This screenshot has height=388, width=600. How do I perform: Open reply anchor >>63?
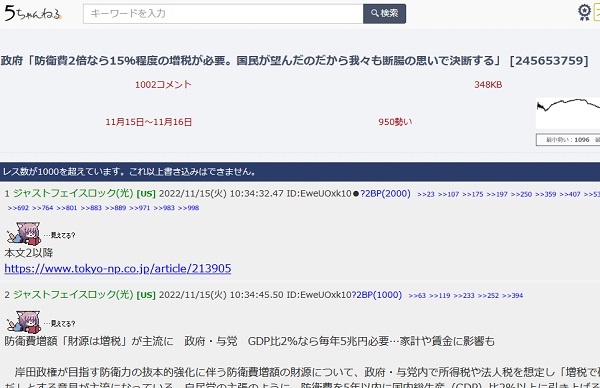pos(417,296)
